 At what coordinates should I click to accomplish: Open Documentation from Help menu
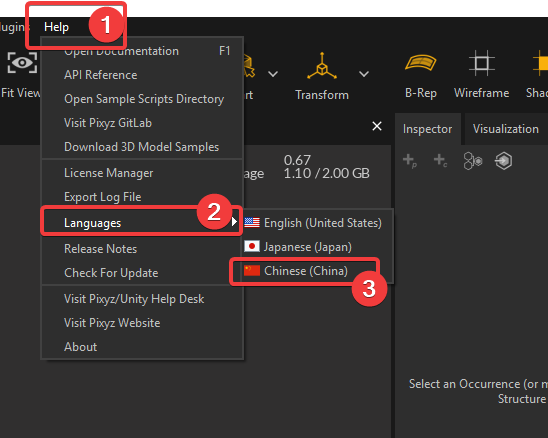142,51
